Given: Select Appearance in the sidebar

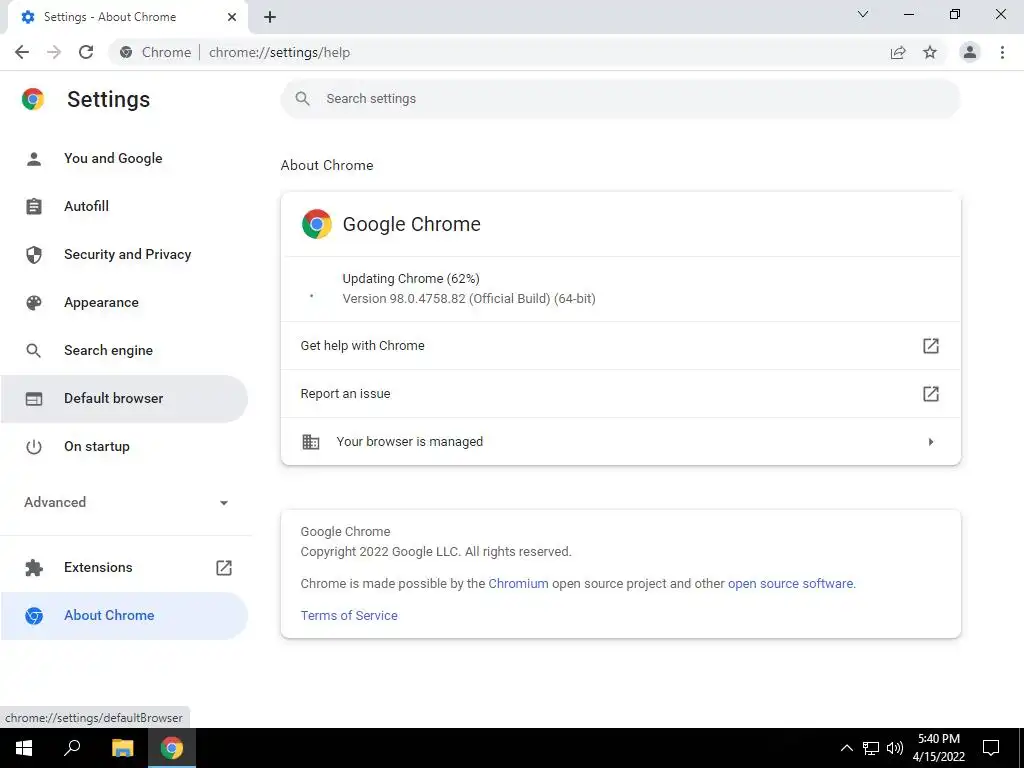Looking at the screenshot, I should point(124,302).
